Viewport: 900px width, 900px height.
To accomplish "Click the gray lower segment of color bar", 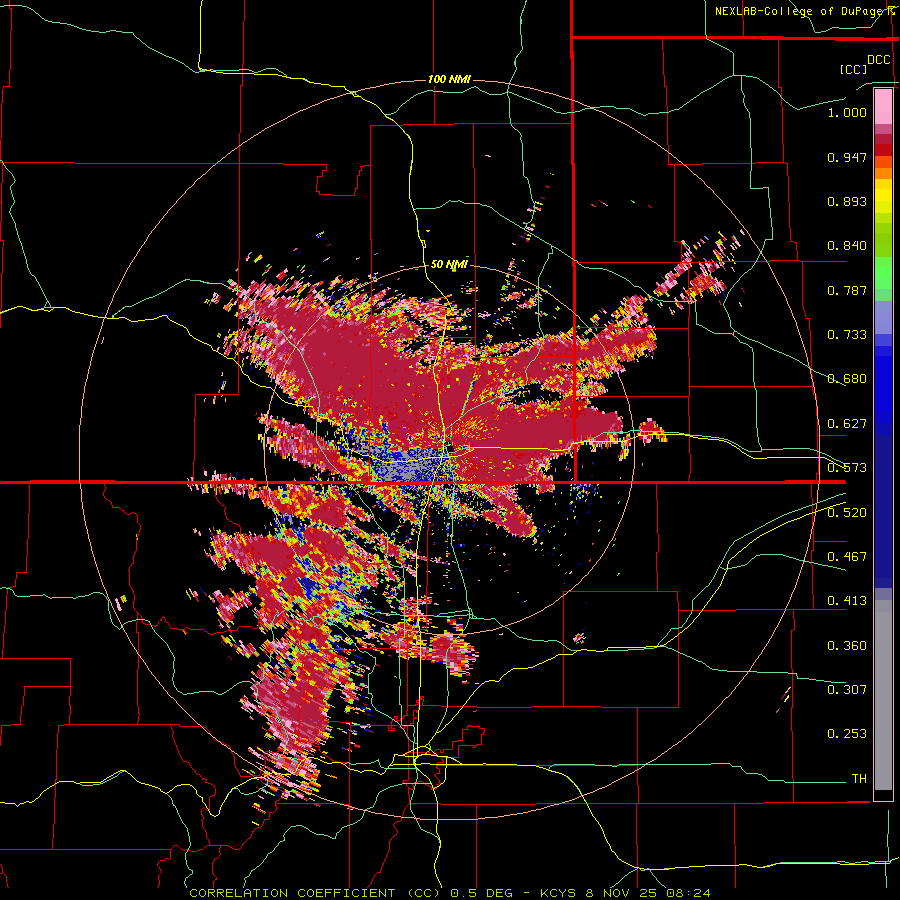I will (883, 695).
